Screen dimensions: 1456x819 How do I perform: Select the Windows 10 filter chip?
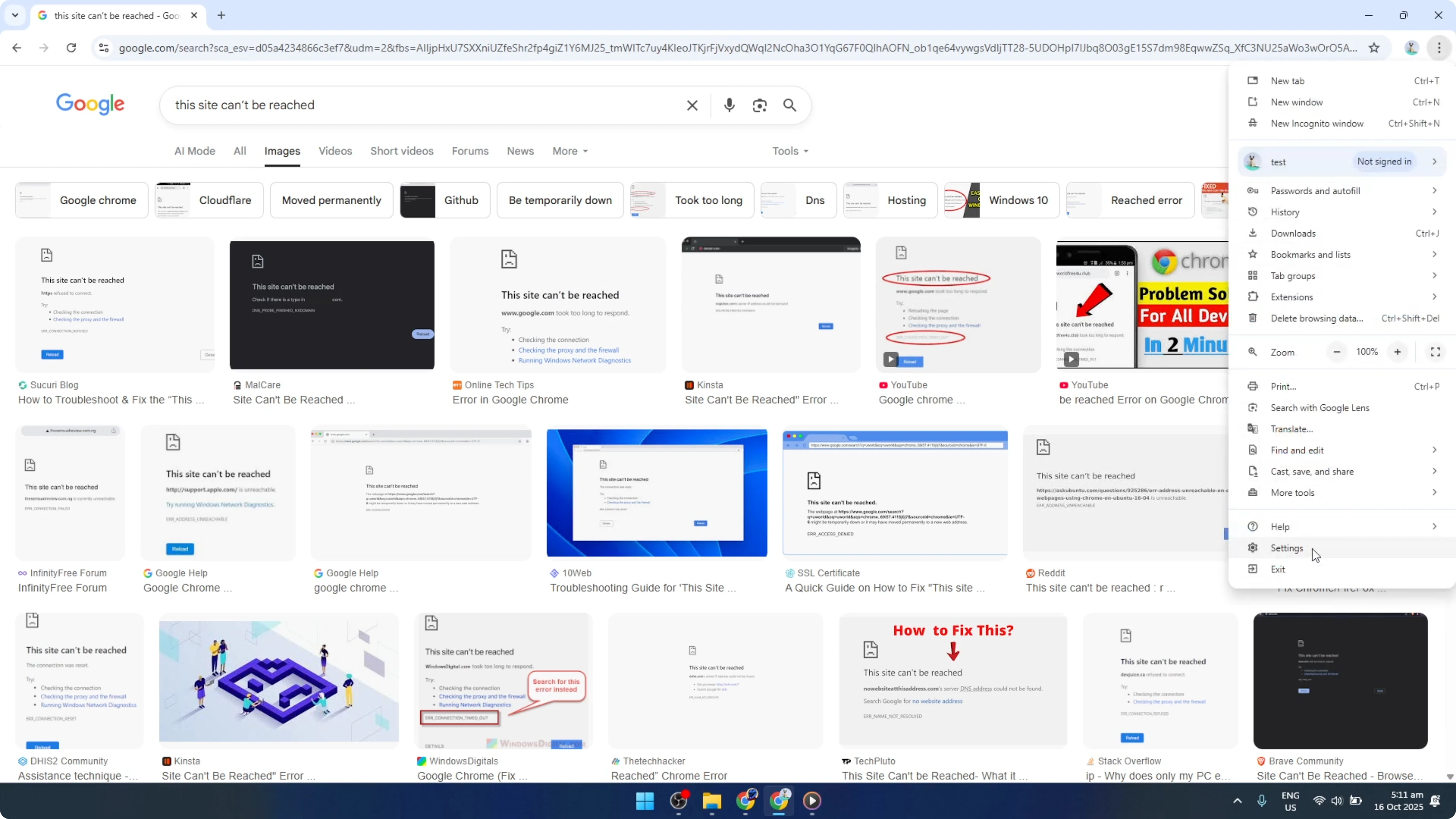[1001, 200]
